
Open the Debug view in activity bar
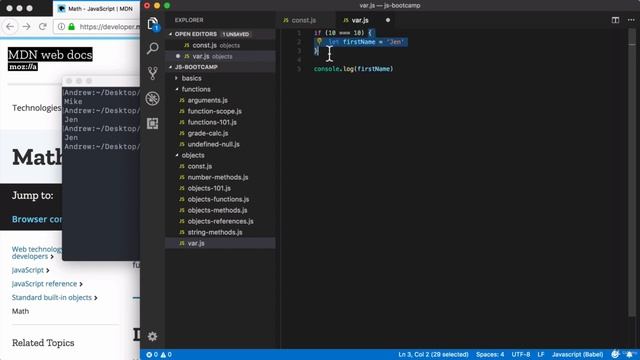point(153,98)
